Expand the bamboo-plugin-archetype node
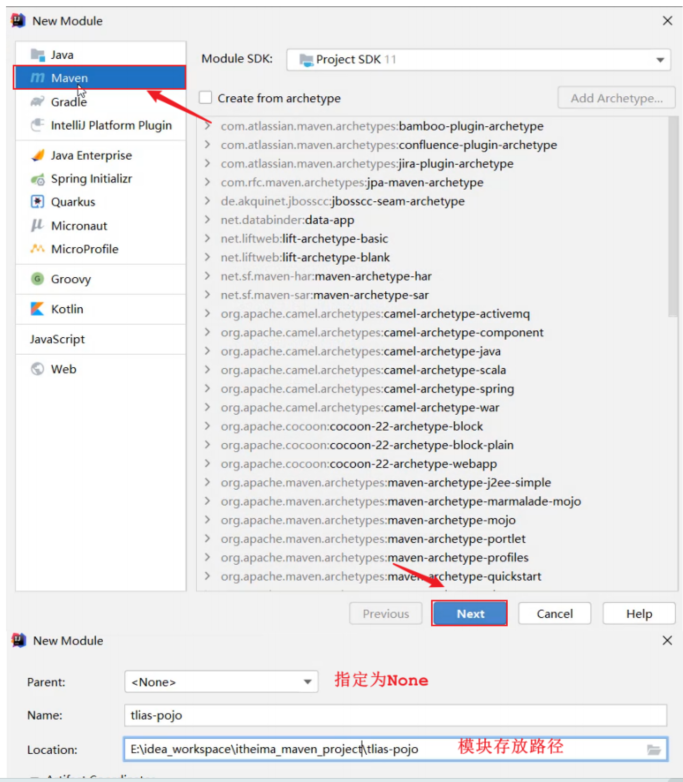Image resolution: width=683 pixels, height=782 pixels. [207, 127]
